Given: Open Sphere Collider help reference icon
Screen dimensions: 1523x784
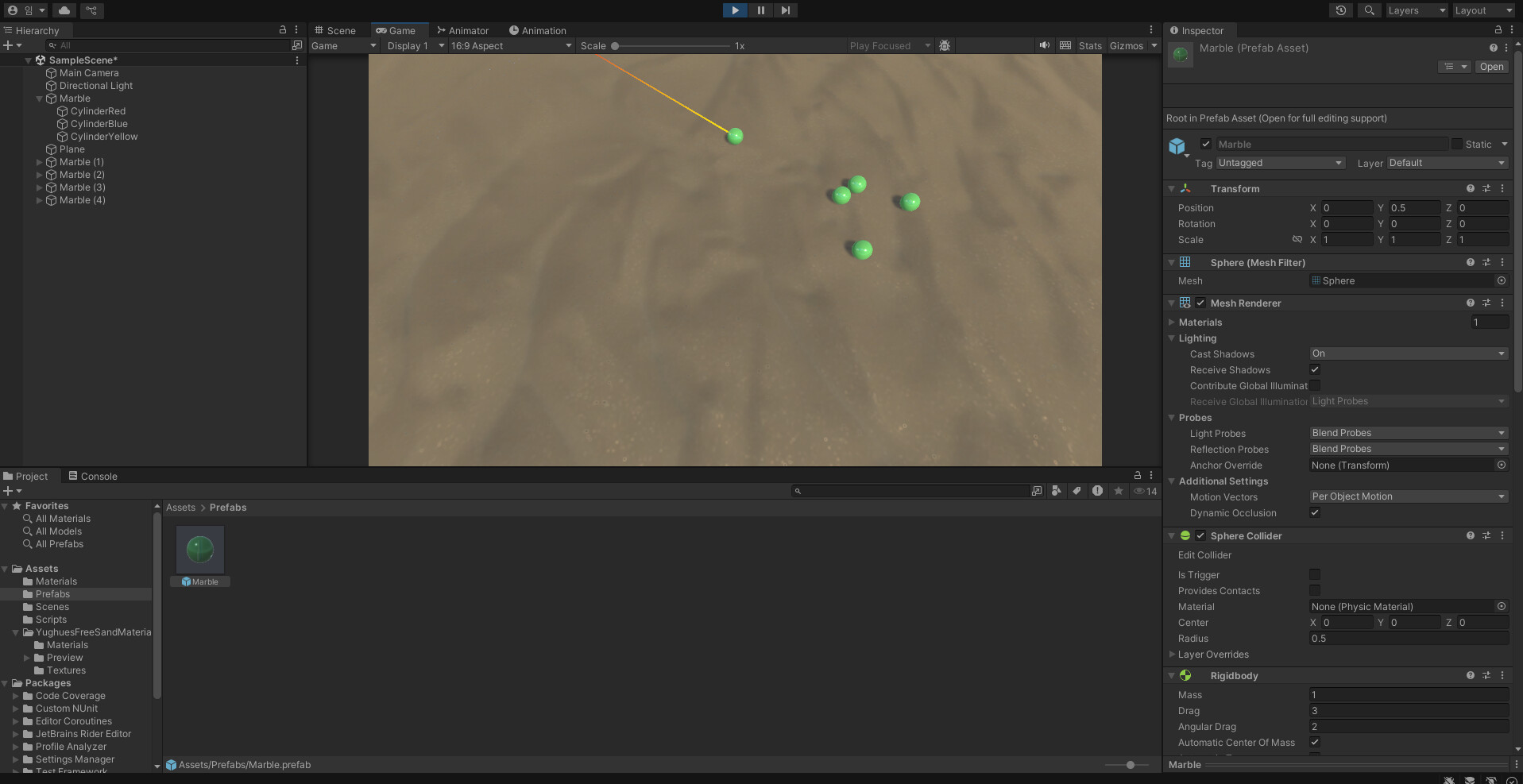Looking at the screenshot, I should coord(1470,535).
